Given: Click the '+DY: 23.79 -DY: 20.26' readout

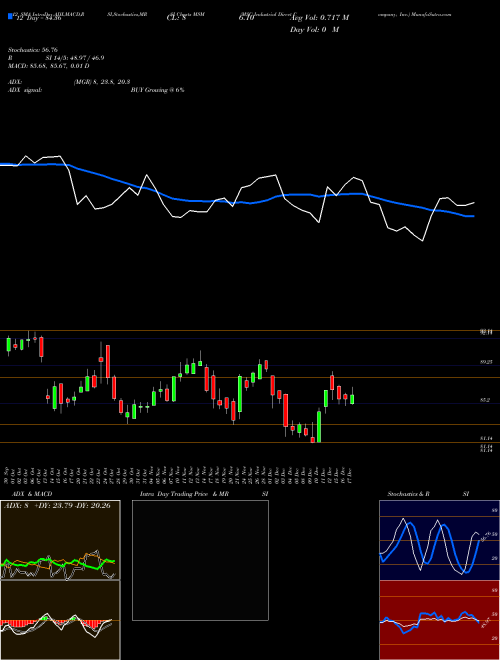Looking at the screenshot, I should click(x=74, y=506).
